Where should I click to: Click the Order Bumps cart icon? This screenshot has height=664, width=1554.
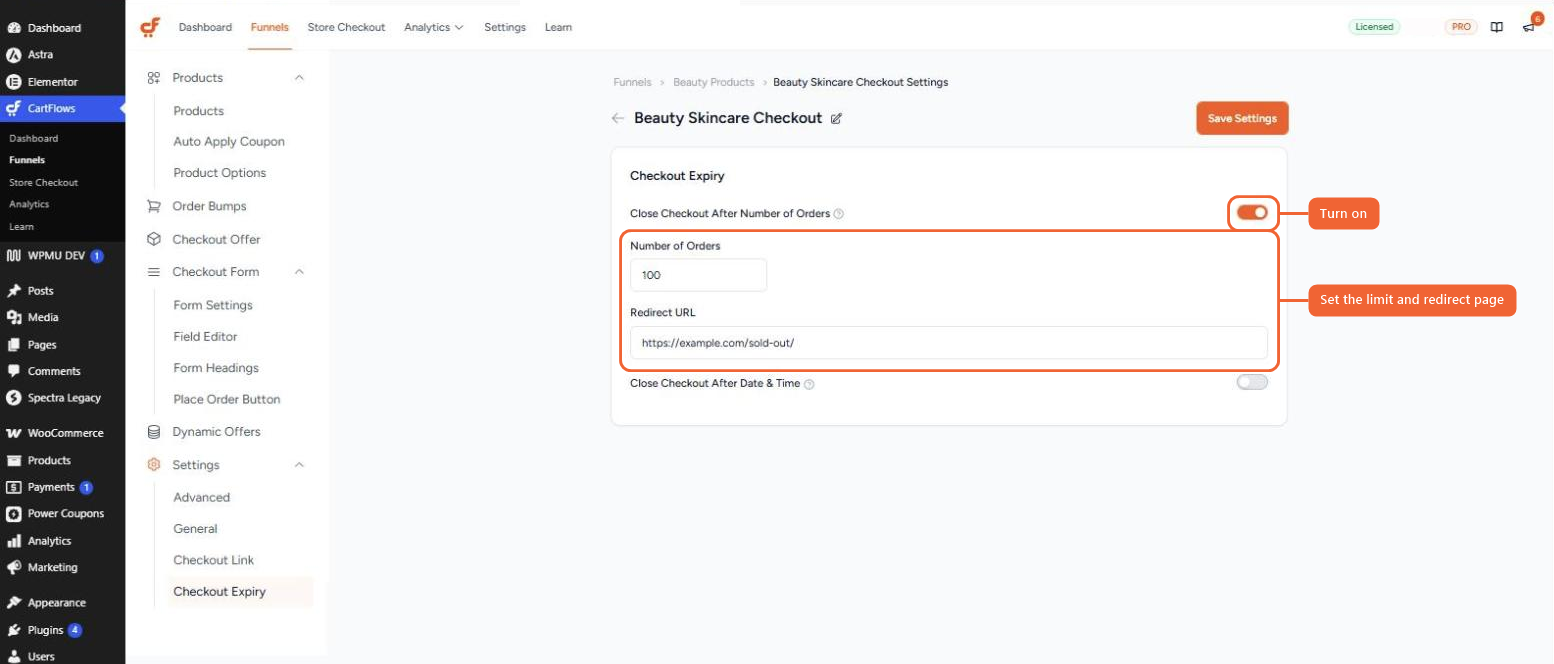154,206
